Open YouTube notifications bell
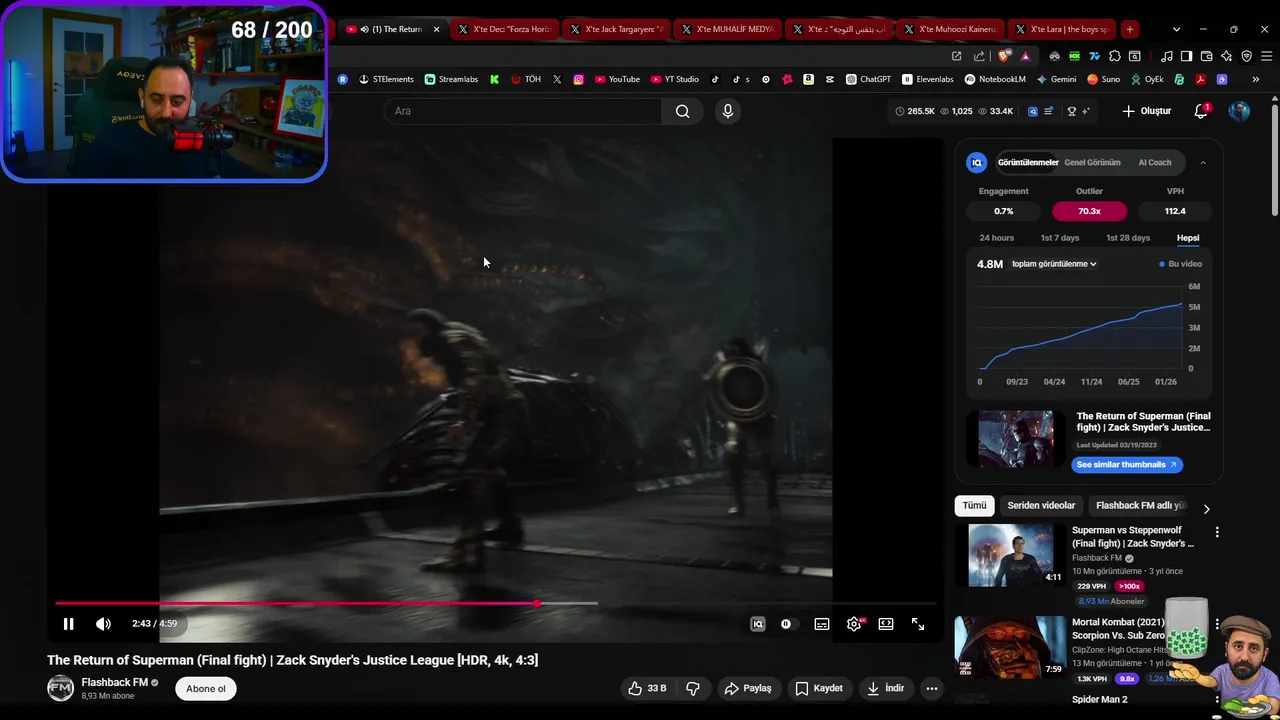 [x=1201, y=111]
